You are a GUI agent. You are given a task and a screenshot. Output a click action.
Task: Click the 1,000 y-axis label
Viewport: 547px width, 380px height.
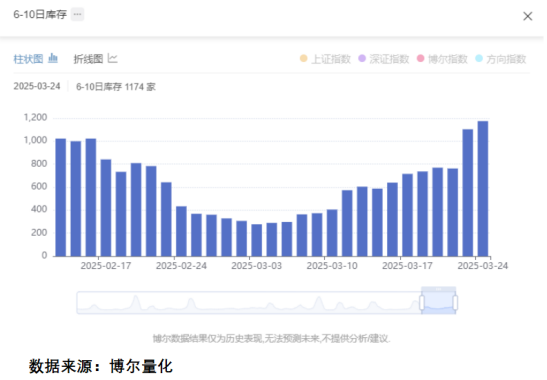tap(35, 140)
